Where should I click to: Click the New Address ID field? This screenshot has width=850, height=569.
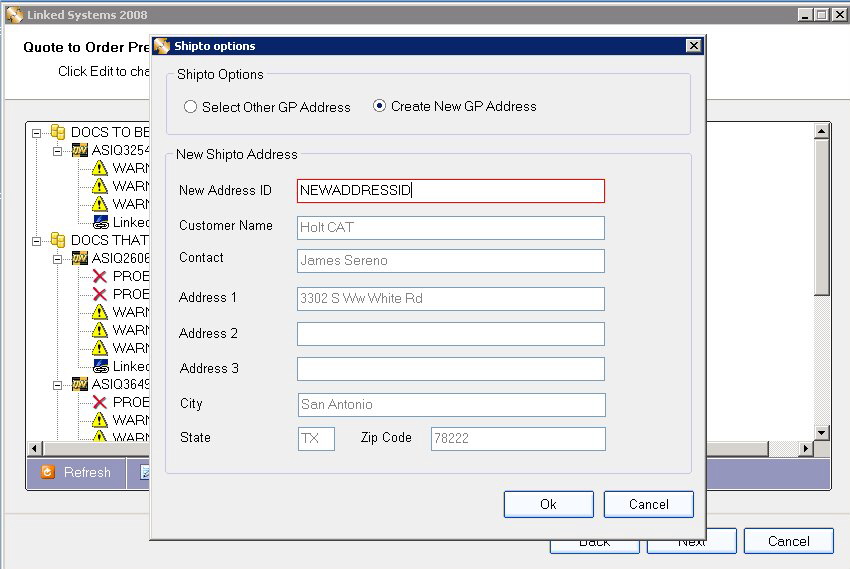451,191
